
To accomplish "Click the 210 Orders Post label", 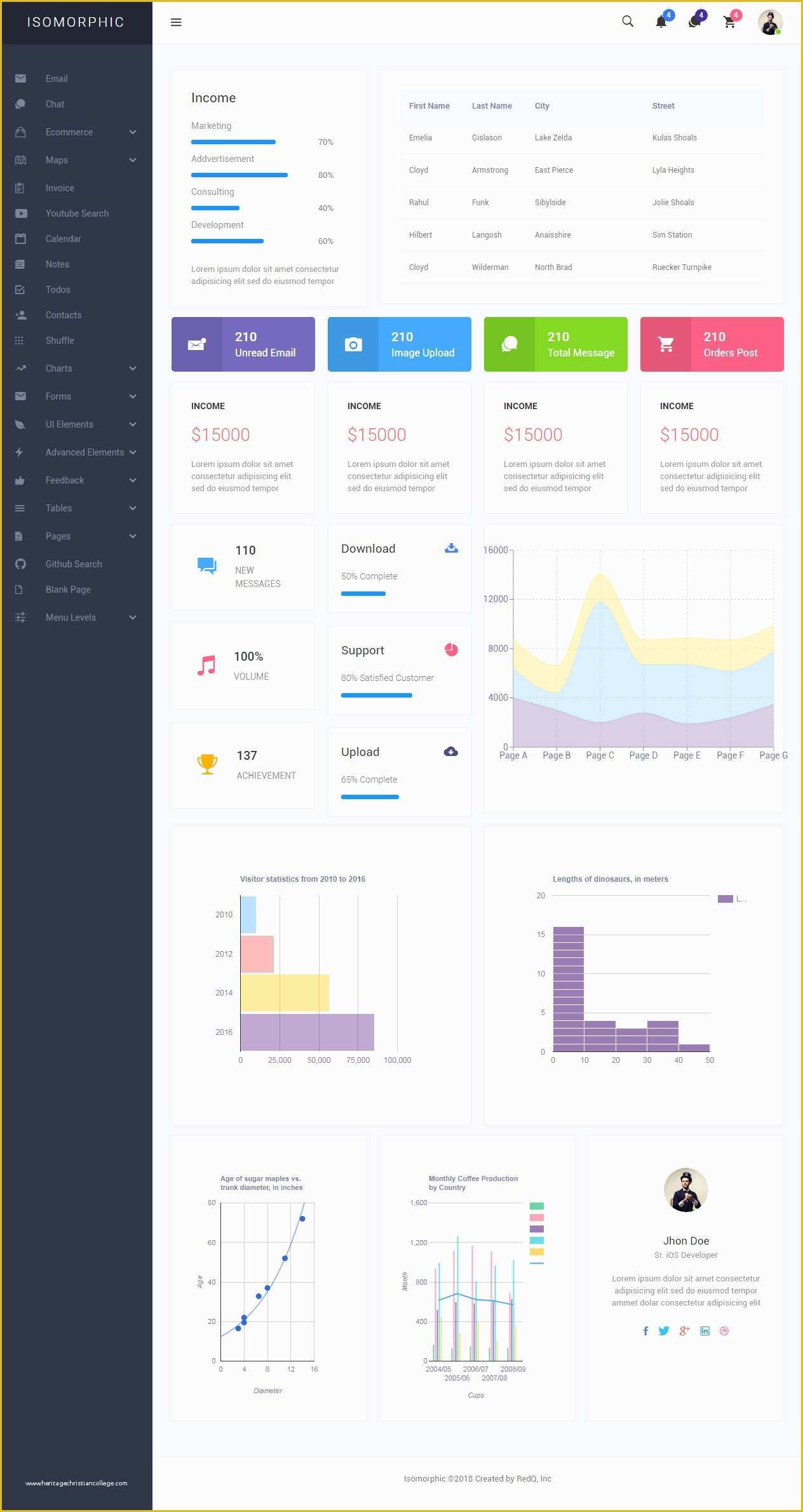I will (x=730, y=344).
